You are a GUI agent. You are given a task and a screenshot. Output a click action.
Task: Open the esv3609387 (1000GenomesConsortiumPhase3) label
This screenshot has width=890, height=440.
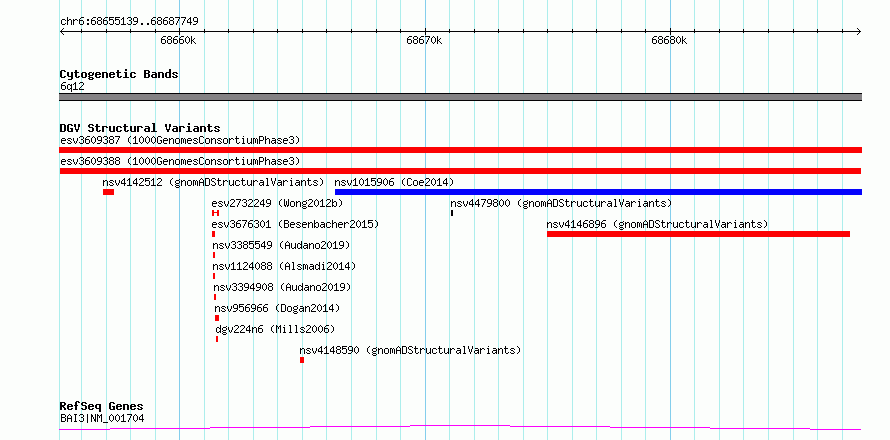pos(180,140)
